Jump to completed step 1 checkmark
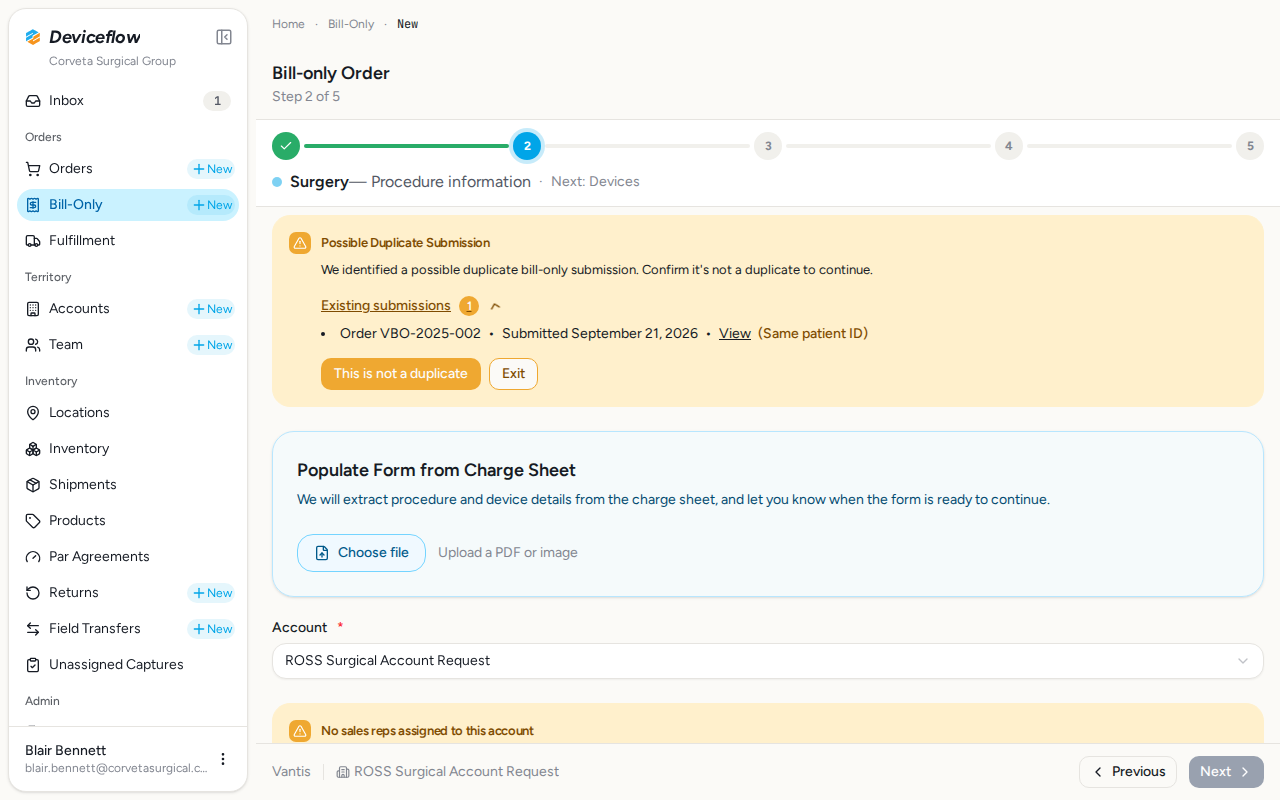Screen dimensions: 1280x800 pyautogui.click(x=286, y=146)
